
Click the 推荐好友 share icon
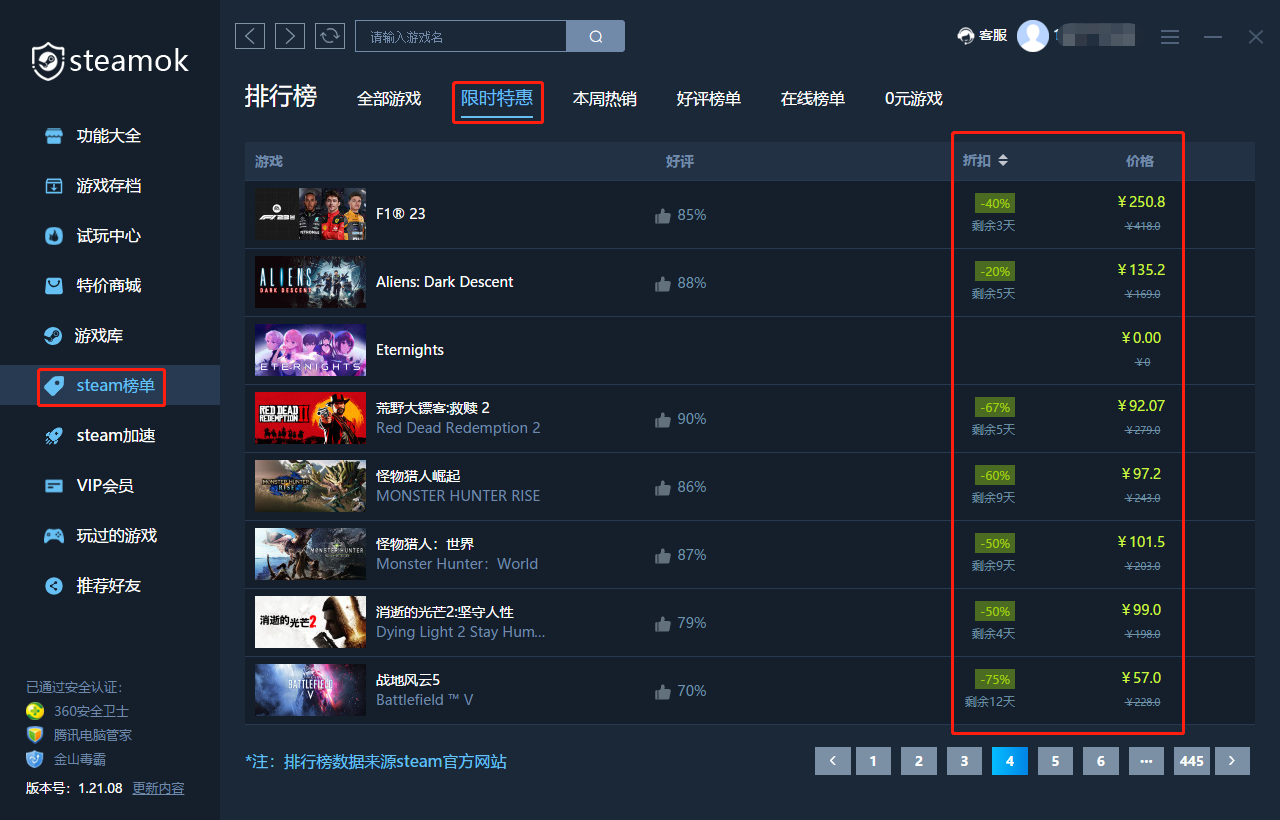click(x=54, y=586)
